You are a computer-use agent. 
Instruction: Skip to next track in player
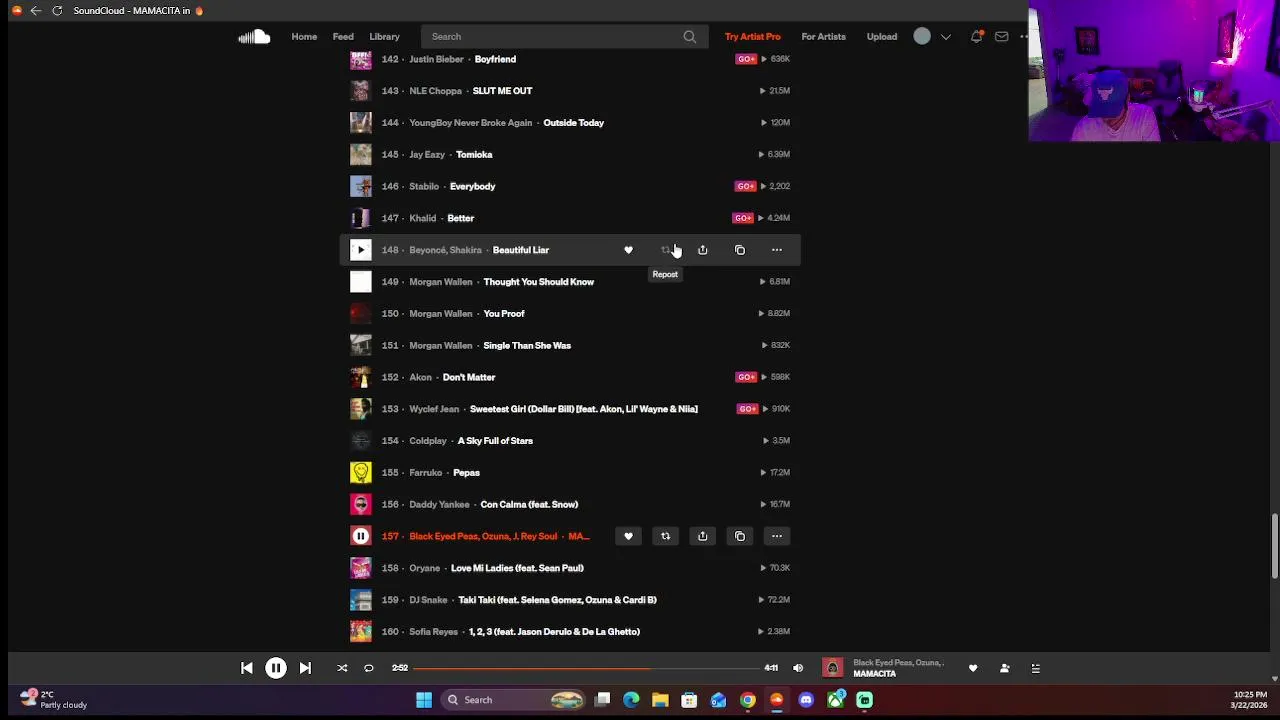point(305,668)
